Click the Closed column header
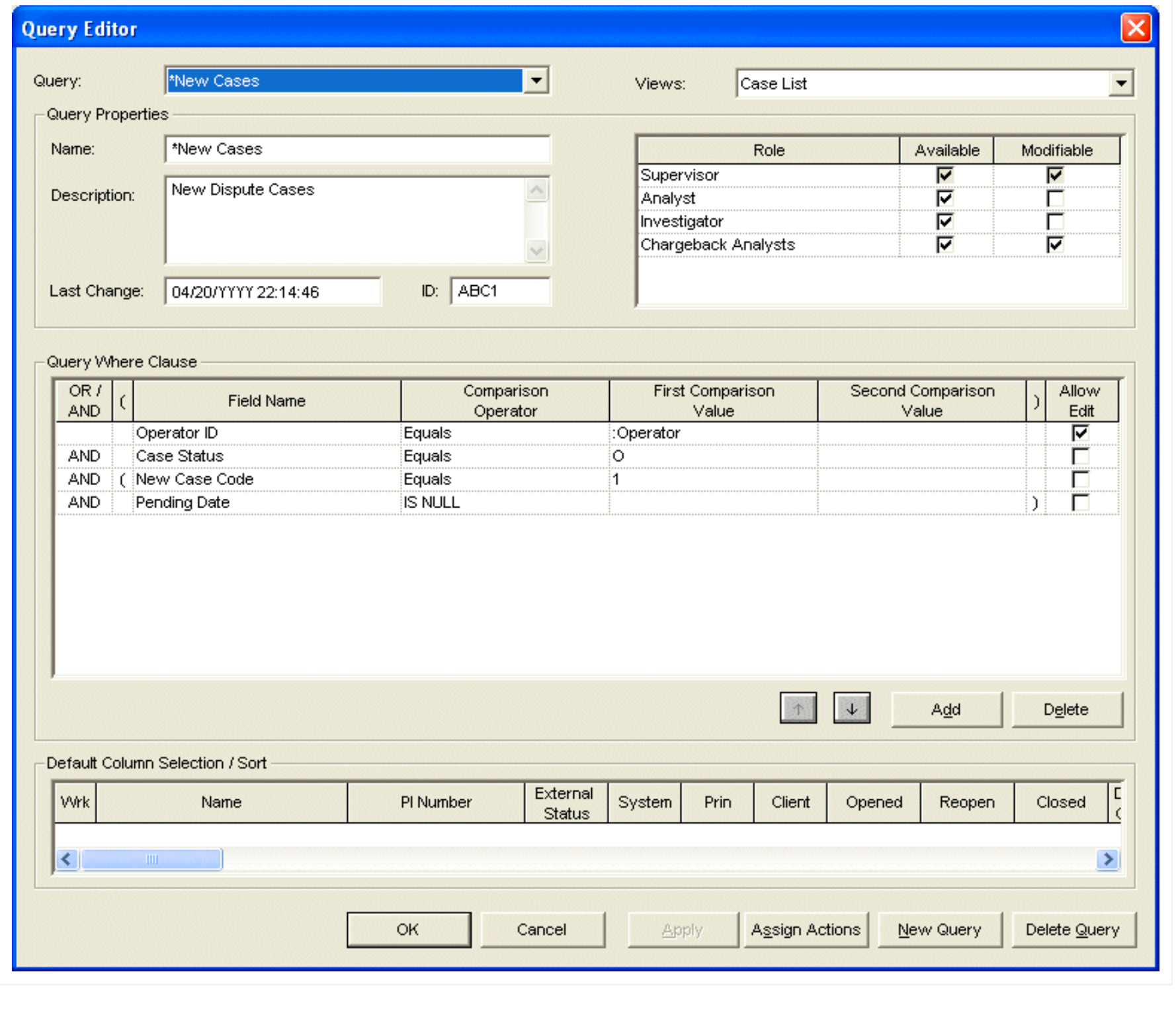This screenshot has height=1019, width=1176. pyautogui.click(x=1060, y=802)
